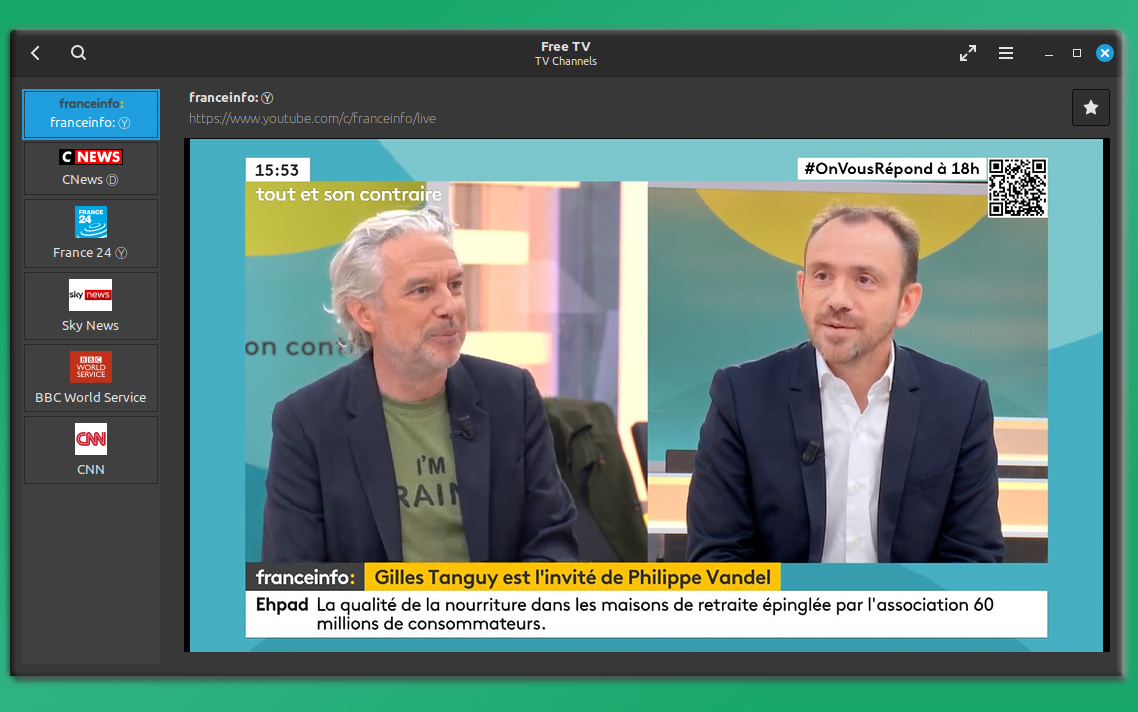This screenshot has width=1138, height=712.
Task: Go back using the header back arrow
Action: point(36,53)
